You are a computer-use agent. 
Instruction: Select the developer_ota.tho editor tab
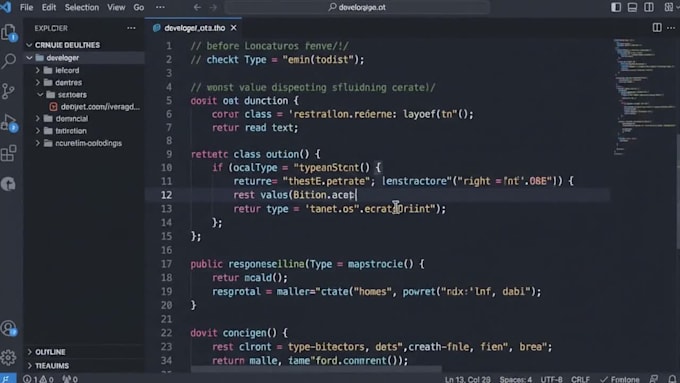click(x=193, y=28)
